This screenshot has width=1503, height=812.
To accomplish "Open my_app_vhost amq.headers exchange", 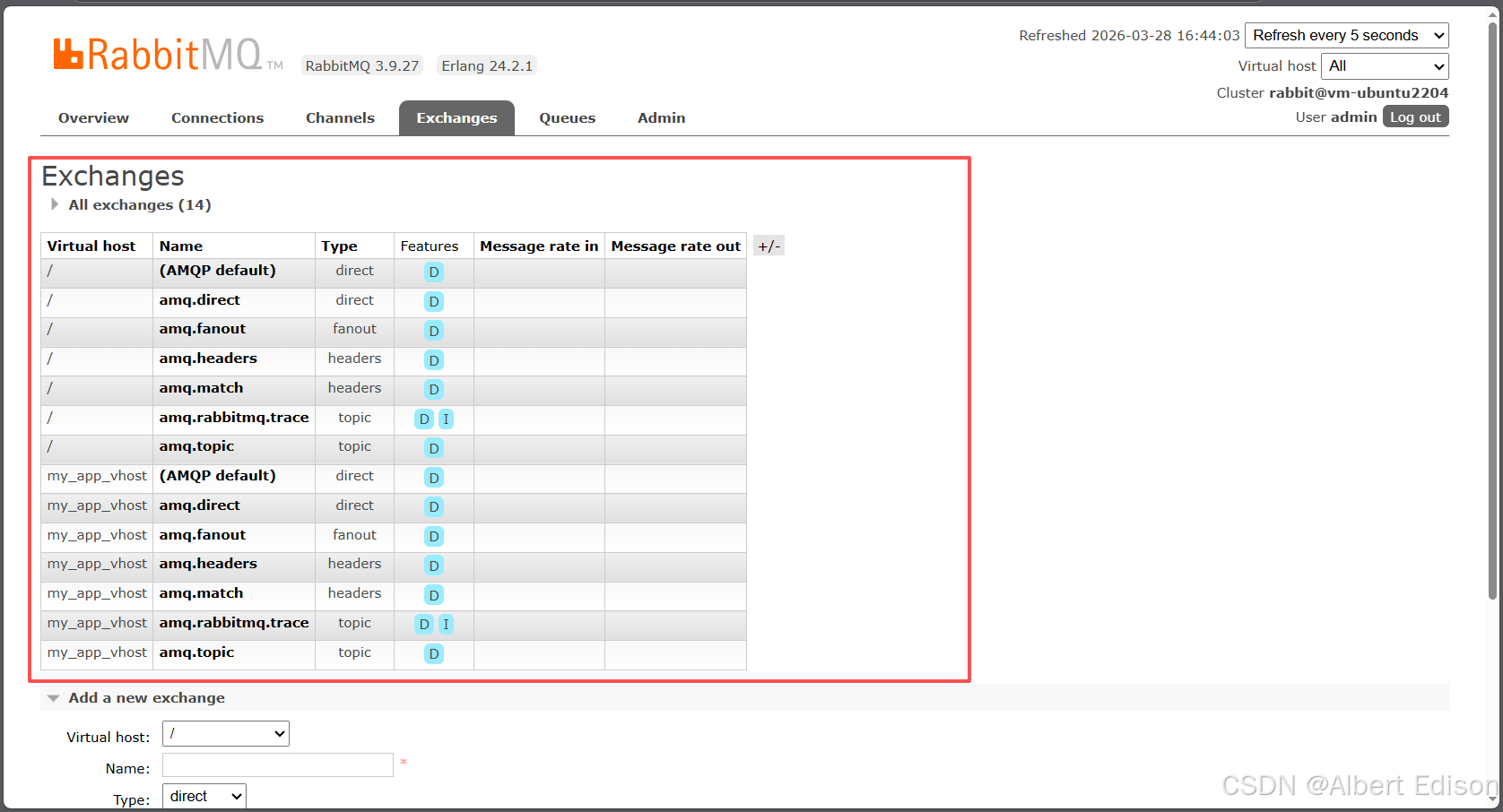I will pos(208,564).
